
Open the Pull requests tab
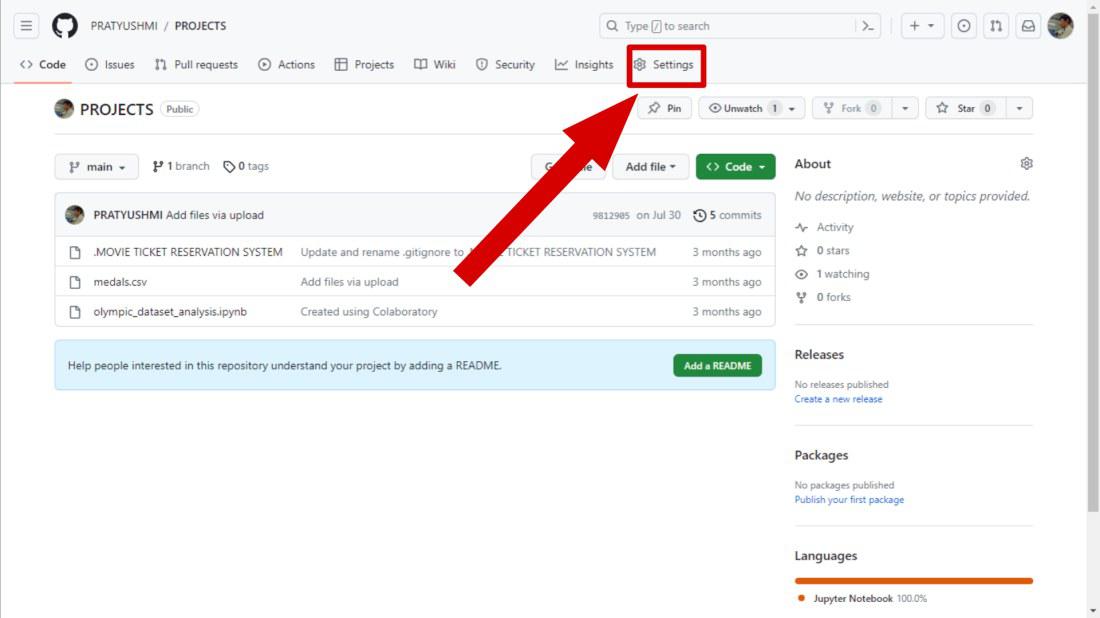click(x=196, y=65)
